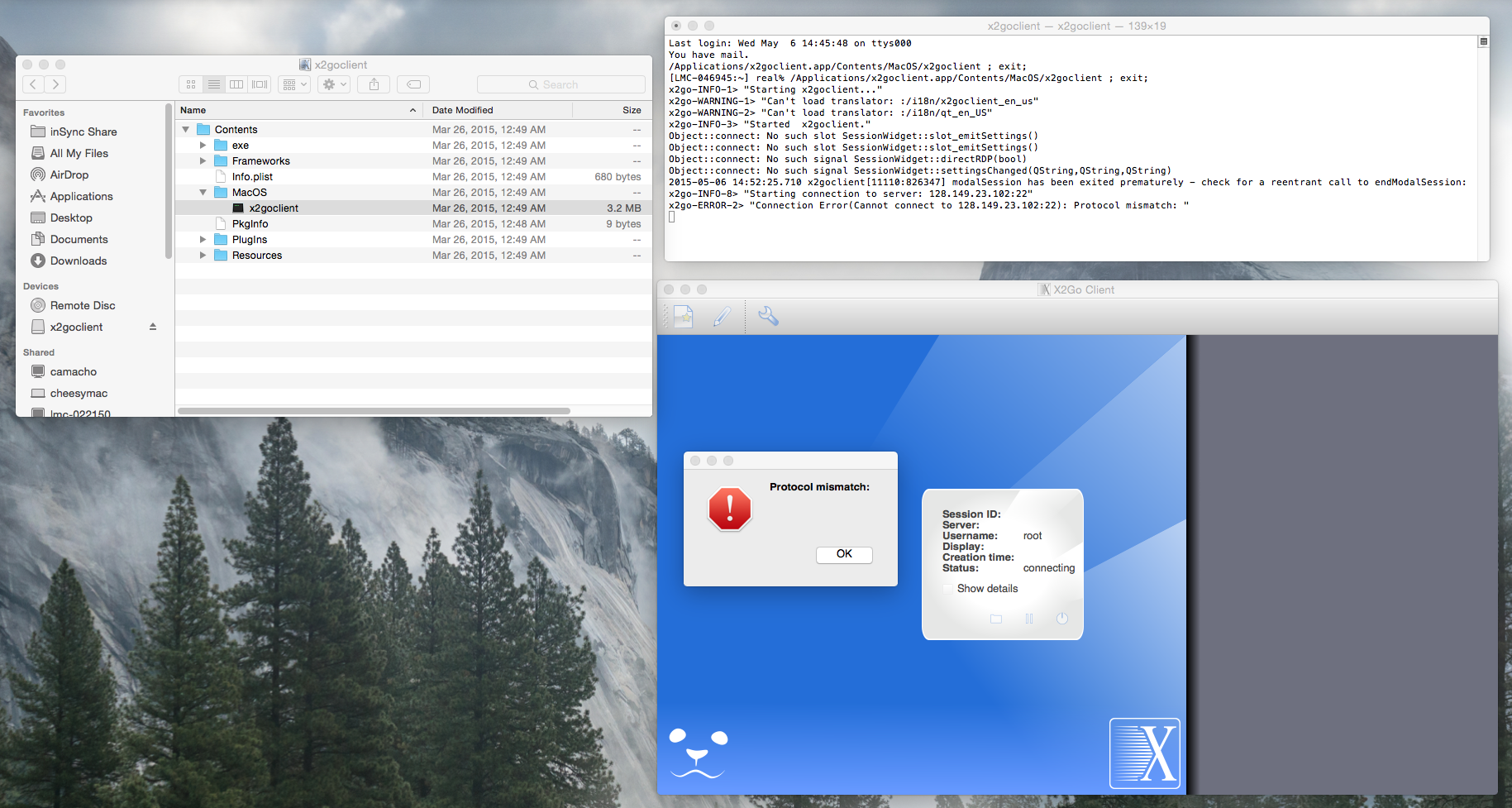Expand the Frameworks folder

pos(203,161)
